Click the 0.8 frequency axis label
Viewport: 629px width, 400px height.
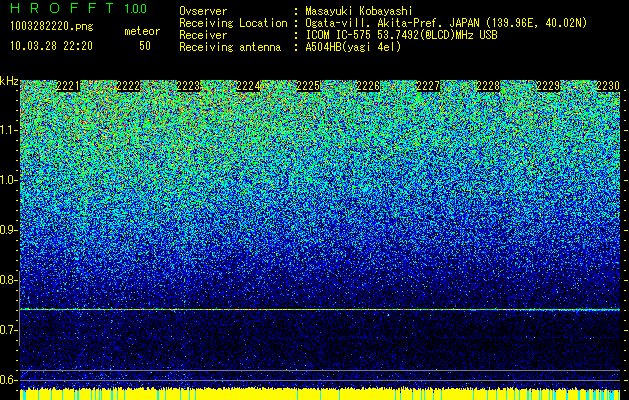(x=8, y=280)
